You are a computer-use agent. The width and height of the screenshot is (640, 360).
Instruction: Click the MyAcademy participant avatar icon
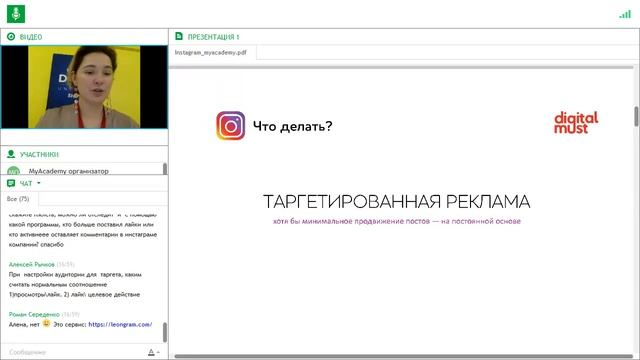(x=13, y=171)
